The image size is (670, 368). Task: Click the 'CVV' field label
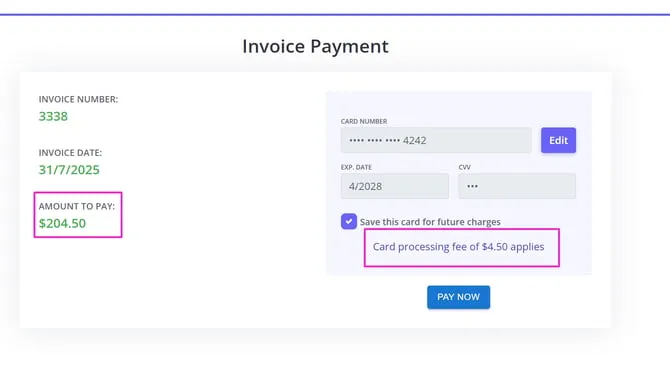[464, 167]
